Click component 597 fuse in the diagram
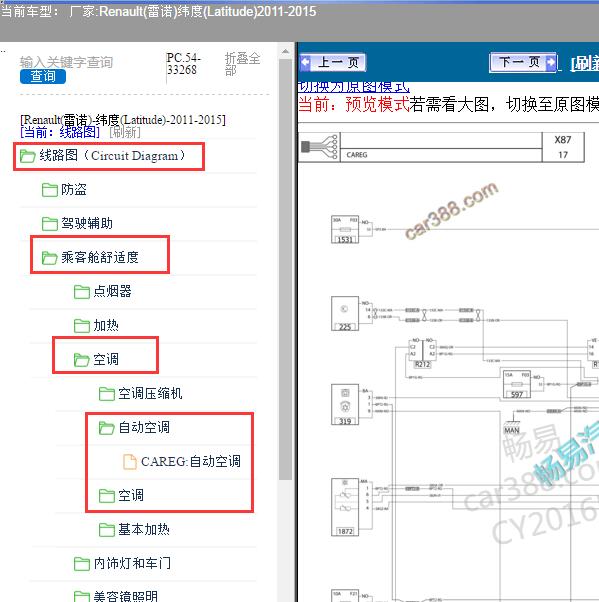The height and width of the screenshot is (602, 599). 517,384
